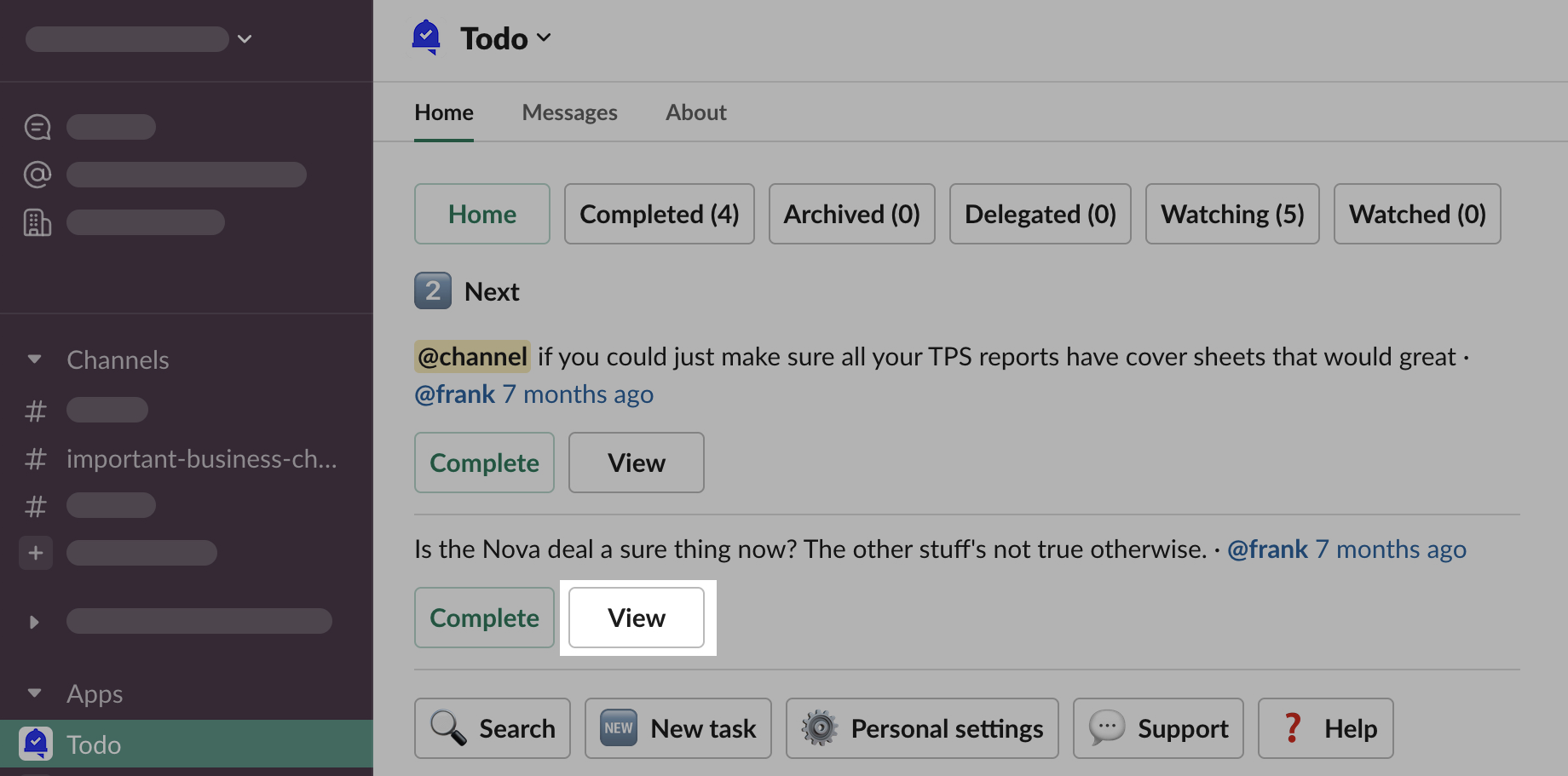Viewport: 1568px width, 776px height.
Task: Collapse the Channels section arrow
Action: tap(35, 359)
